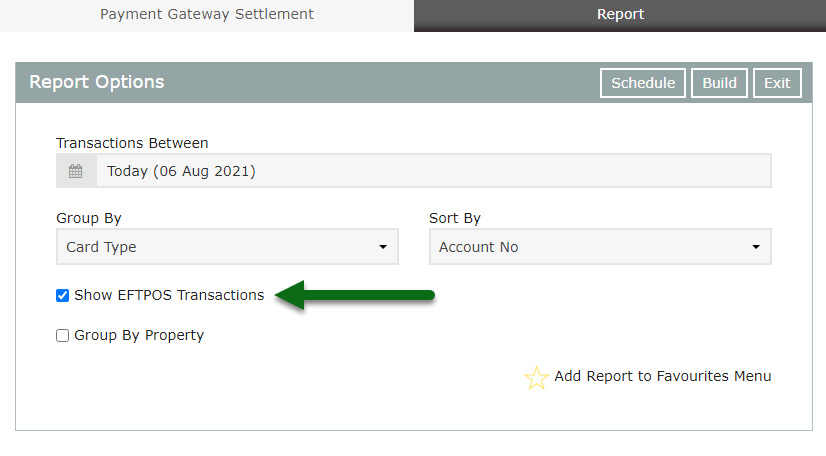Click the Build button
The height and width of the screenshot is (456, 826).
[719, 83]
